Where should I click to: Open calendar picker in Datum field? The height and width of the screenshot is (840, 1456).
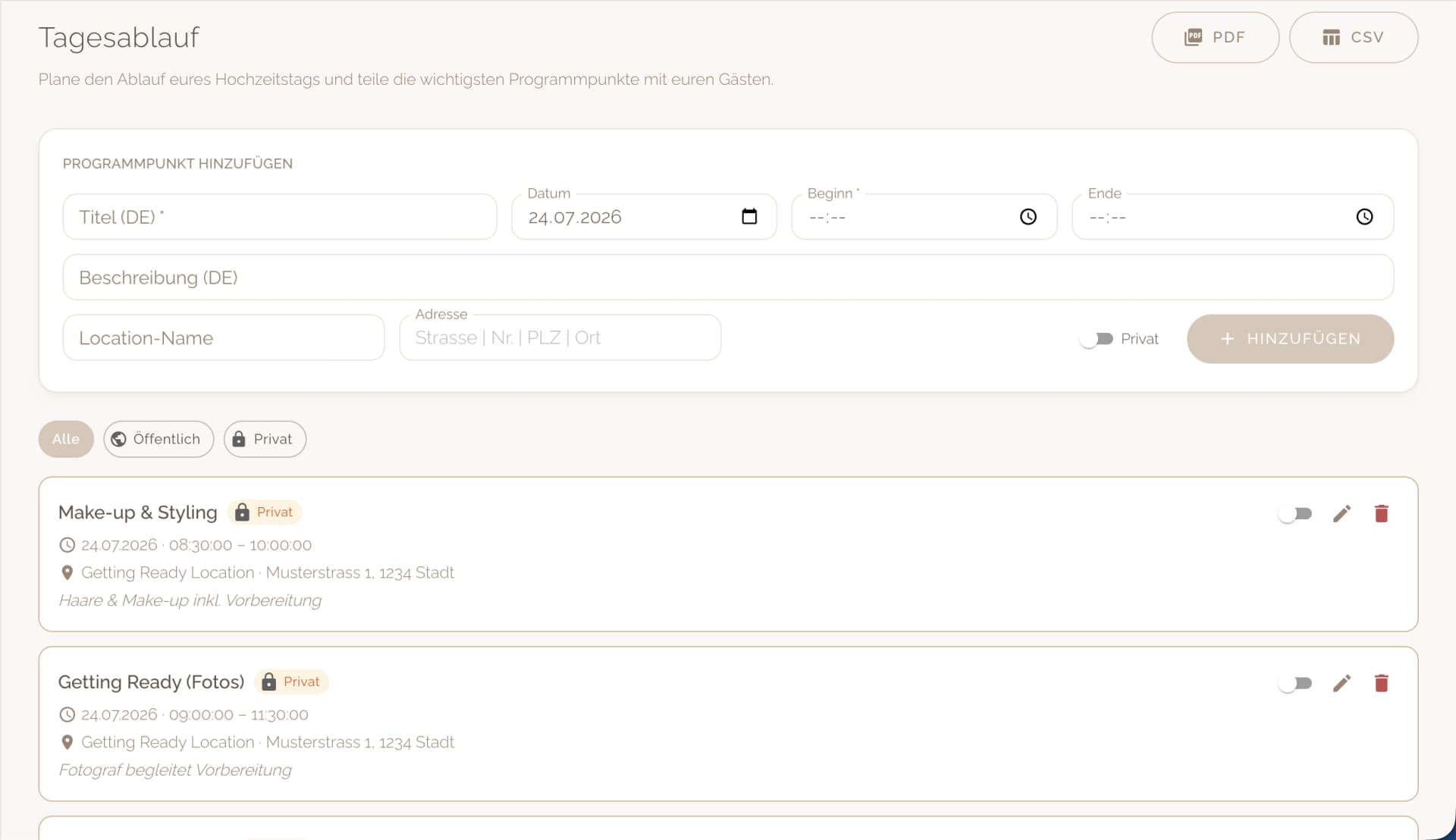(749, 217)
